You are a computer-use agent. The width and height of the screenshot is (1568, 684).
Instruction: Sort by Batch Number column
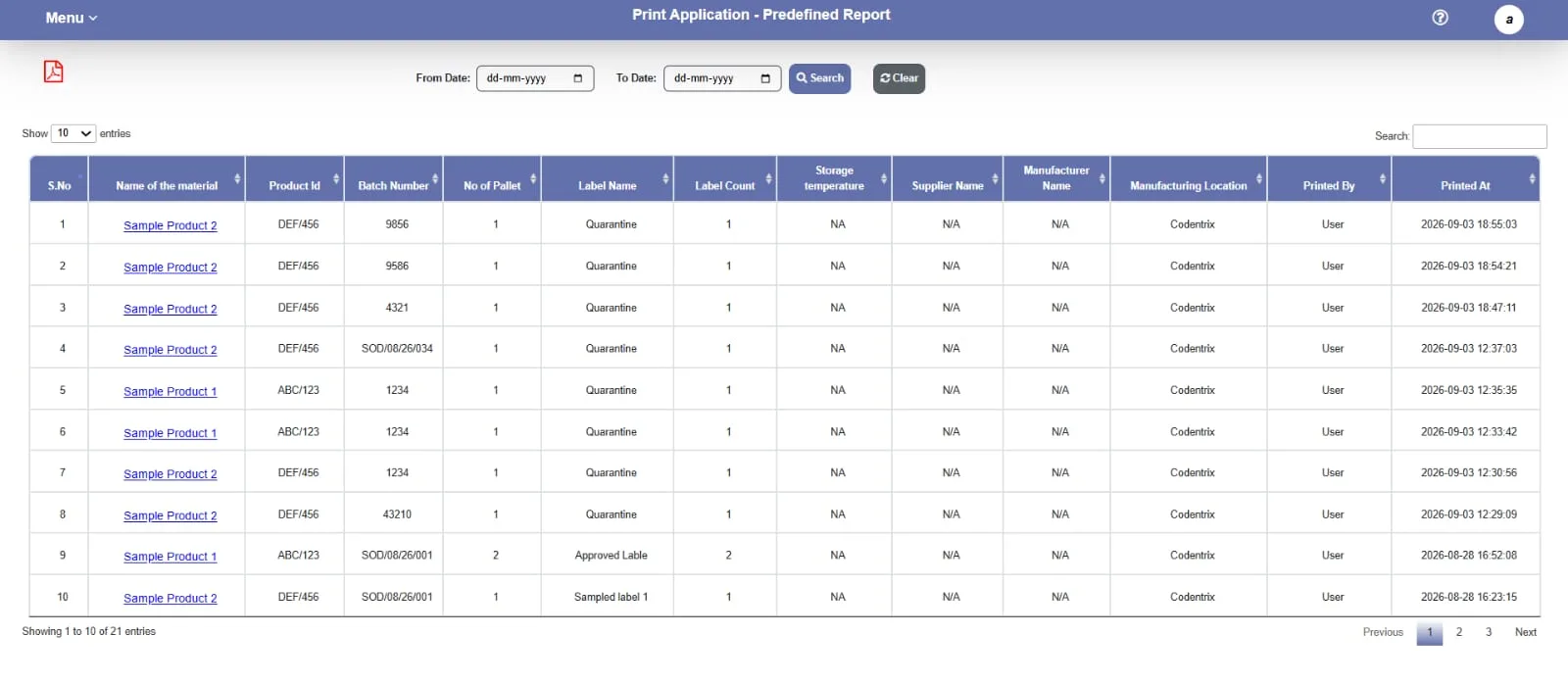(394, 179)
